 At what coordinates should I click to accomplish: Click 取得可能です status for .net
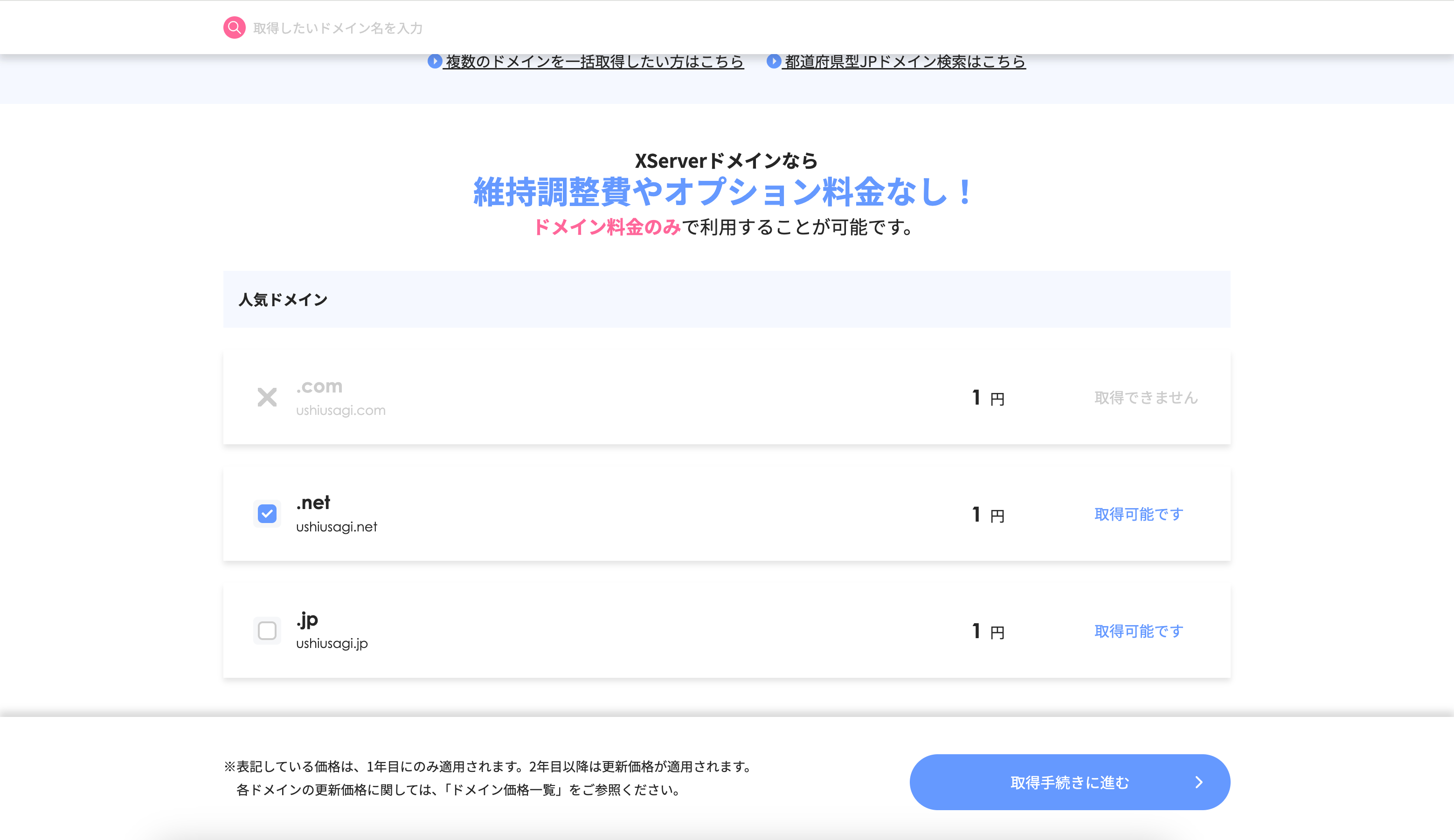coord(1138,514)
